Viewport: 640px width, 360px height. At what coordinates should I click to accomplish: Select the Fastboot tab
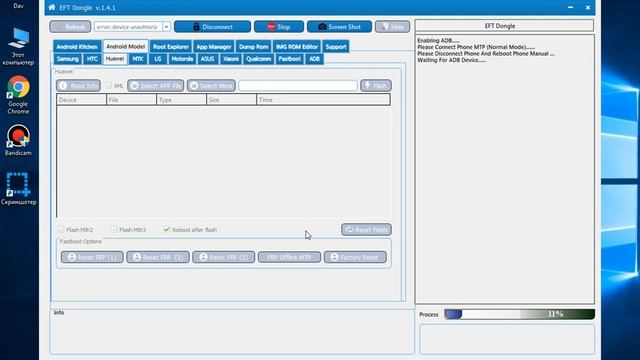tap(289, 59)
